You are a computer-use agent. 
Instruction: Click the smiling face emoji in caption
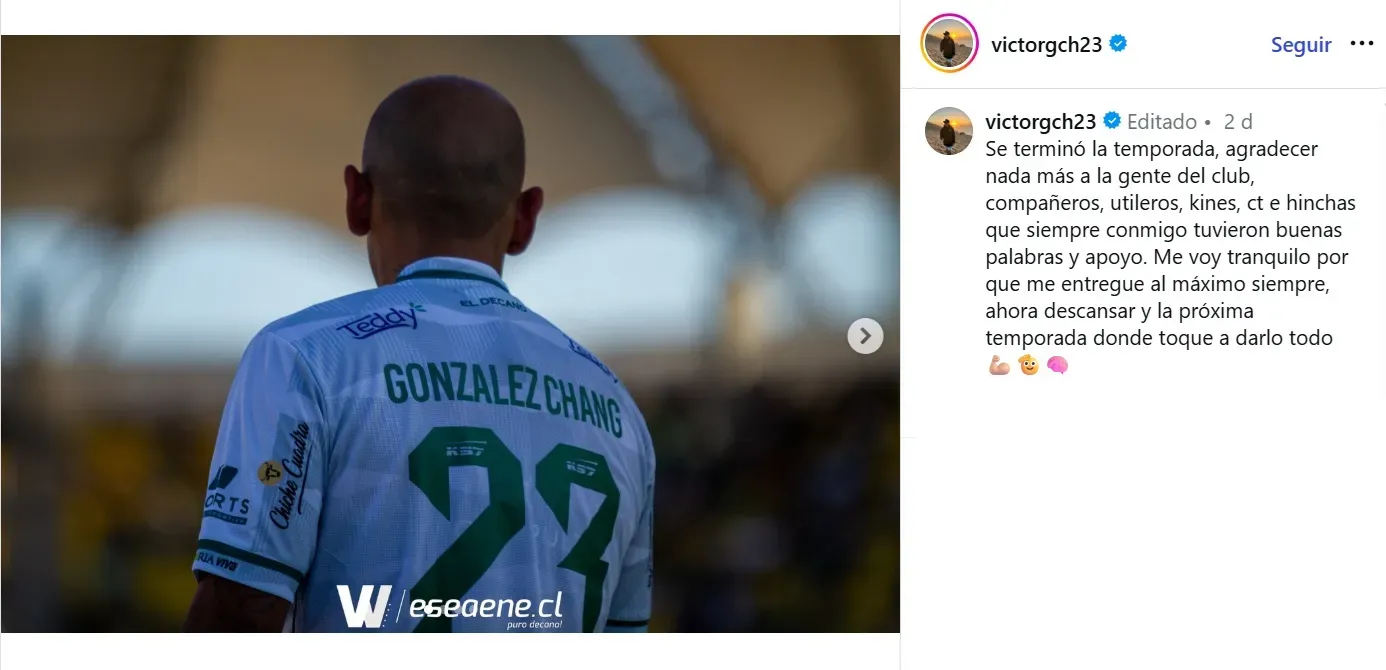click(x=1028, y=365)
